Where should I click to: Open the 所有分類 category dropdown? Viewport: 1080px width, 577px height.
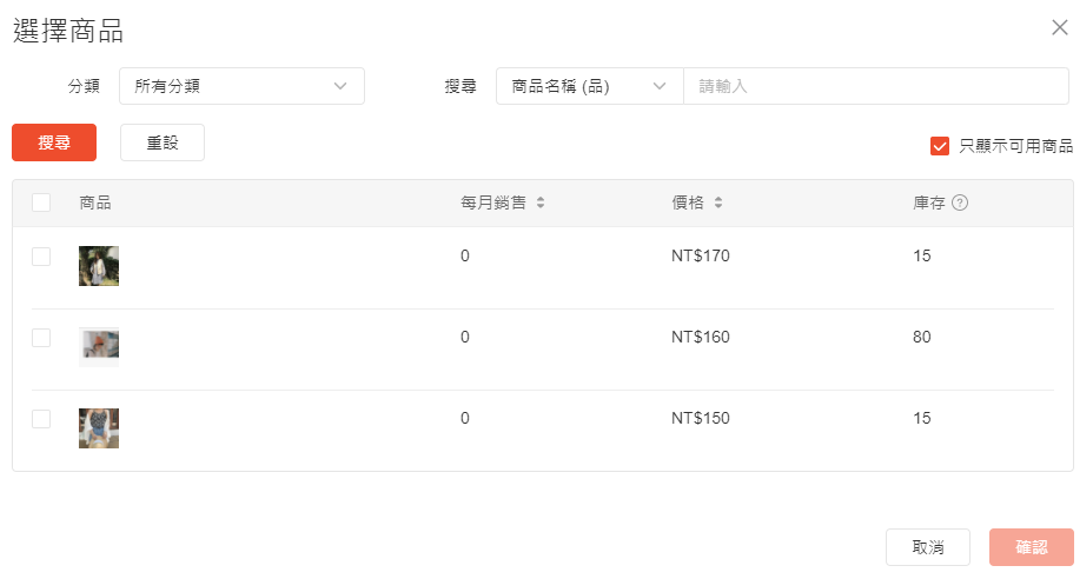pos(241,86)
